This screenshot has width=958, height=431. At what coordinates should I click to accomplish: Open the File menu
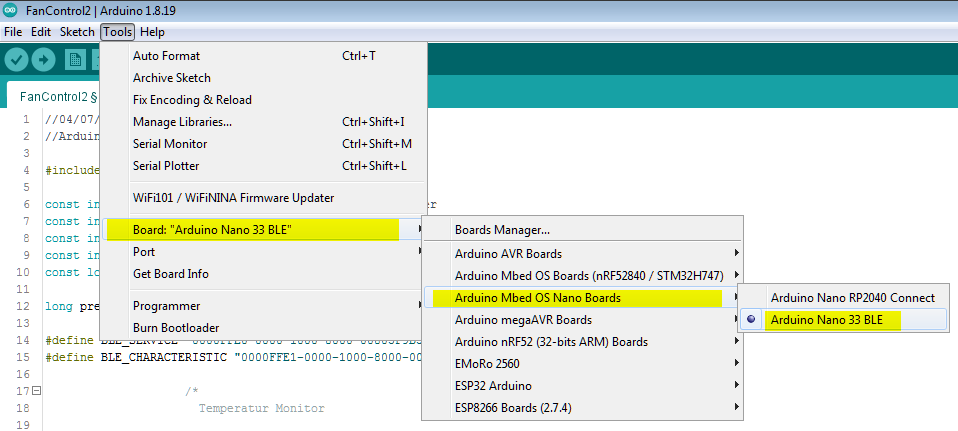point(13,32)
